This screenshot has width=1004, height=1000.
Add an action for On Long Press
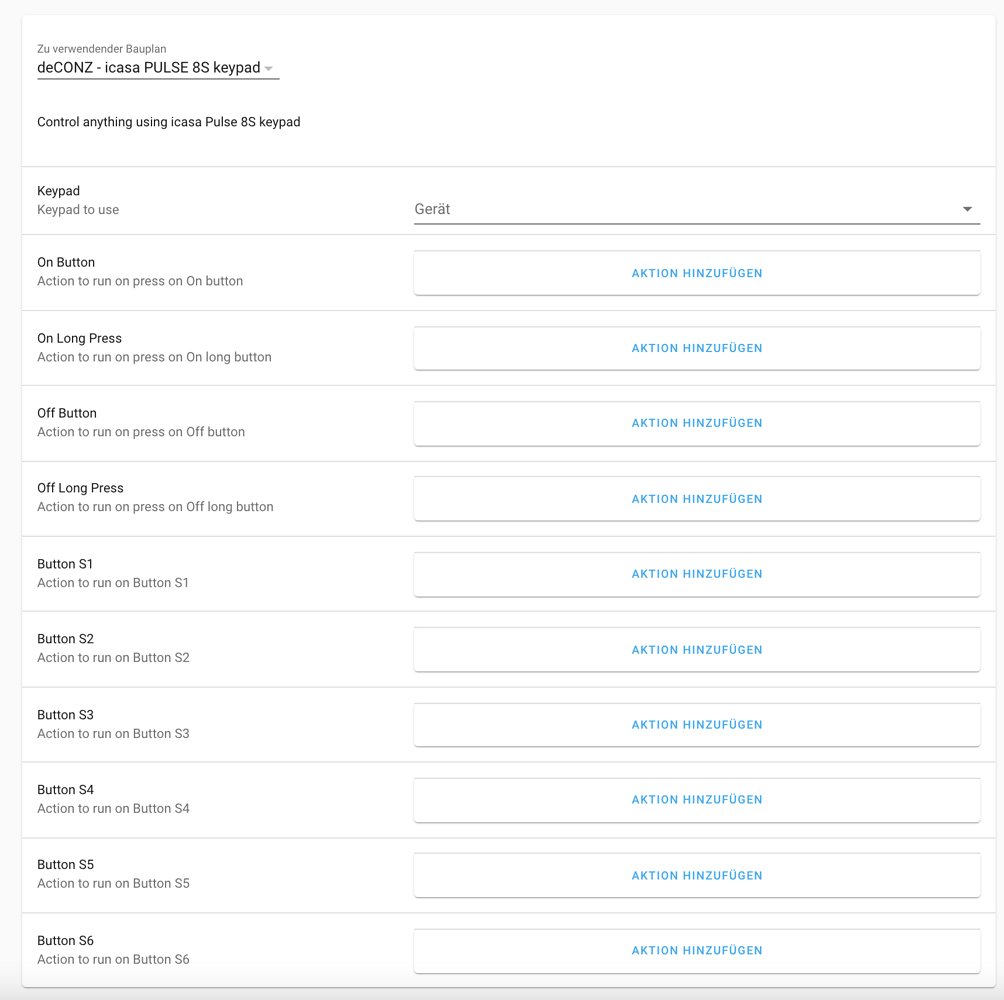click(697, 348)
